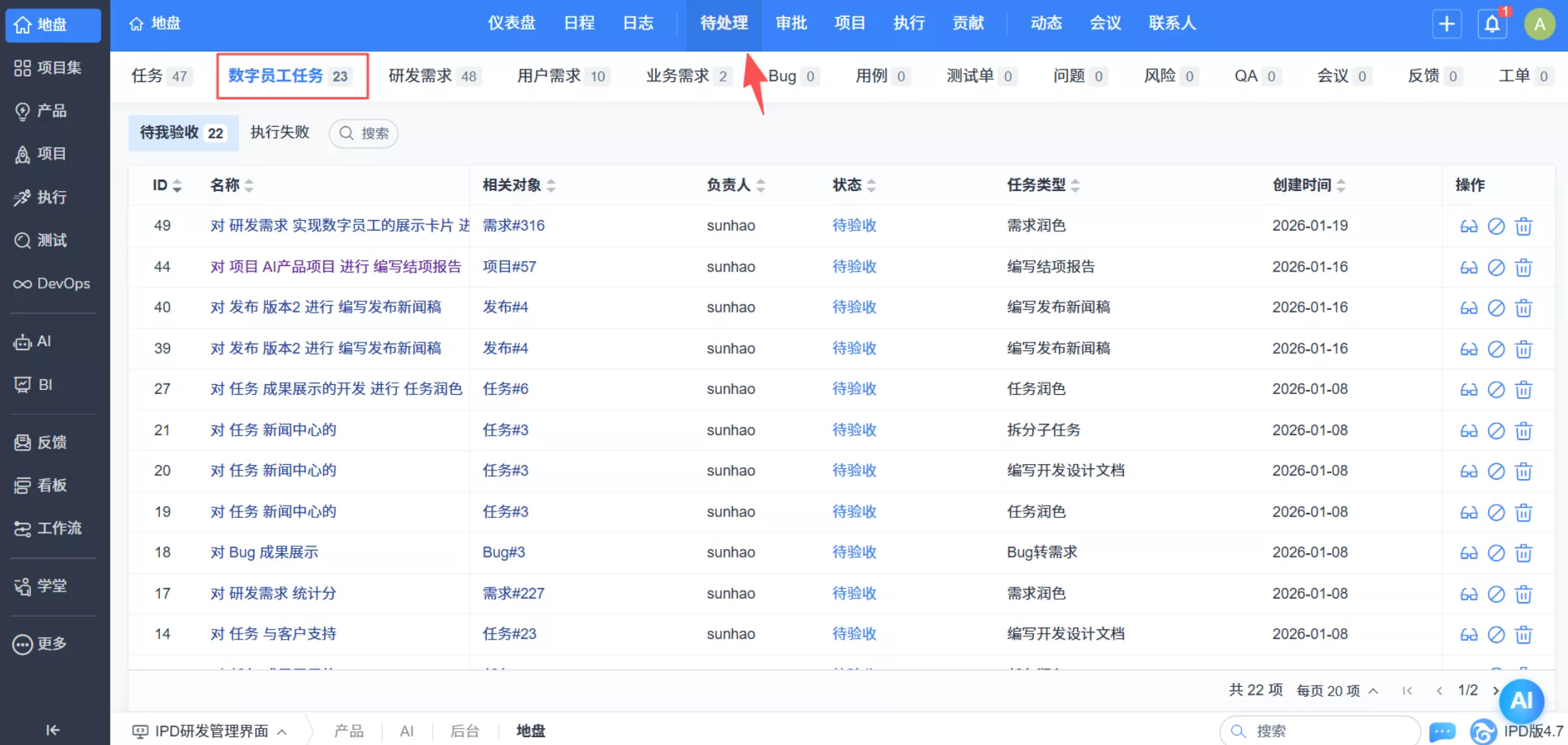Go to the next page with the arrow
The image size is (1568, 745).
1496,691
